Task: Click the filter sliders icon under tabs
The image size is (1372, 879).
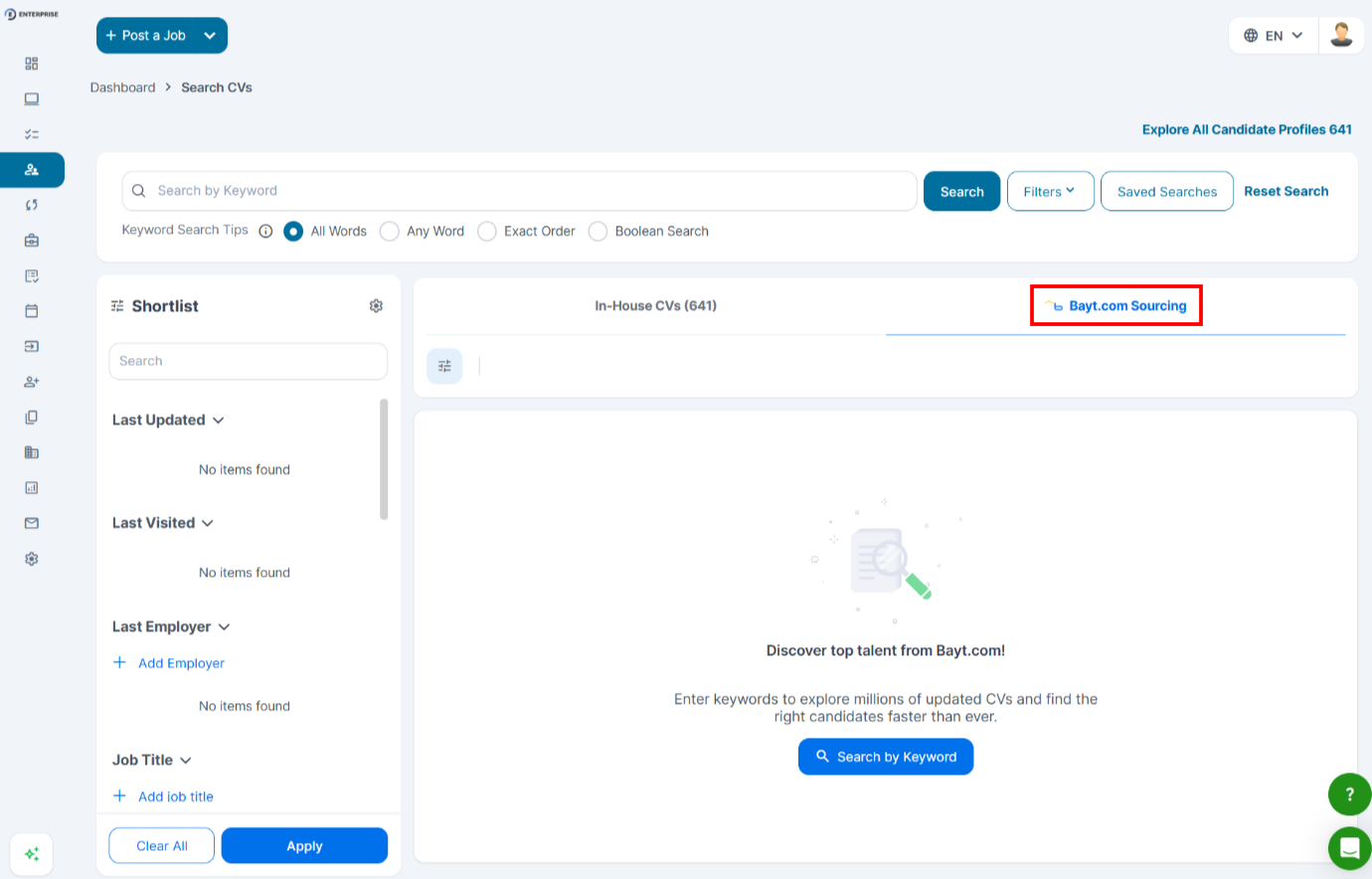Action: (x=444, y=366)
